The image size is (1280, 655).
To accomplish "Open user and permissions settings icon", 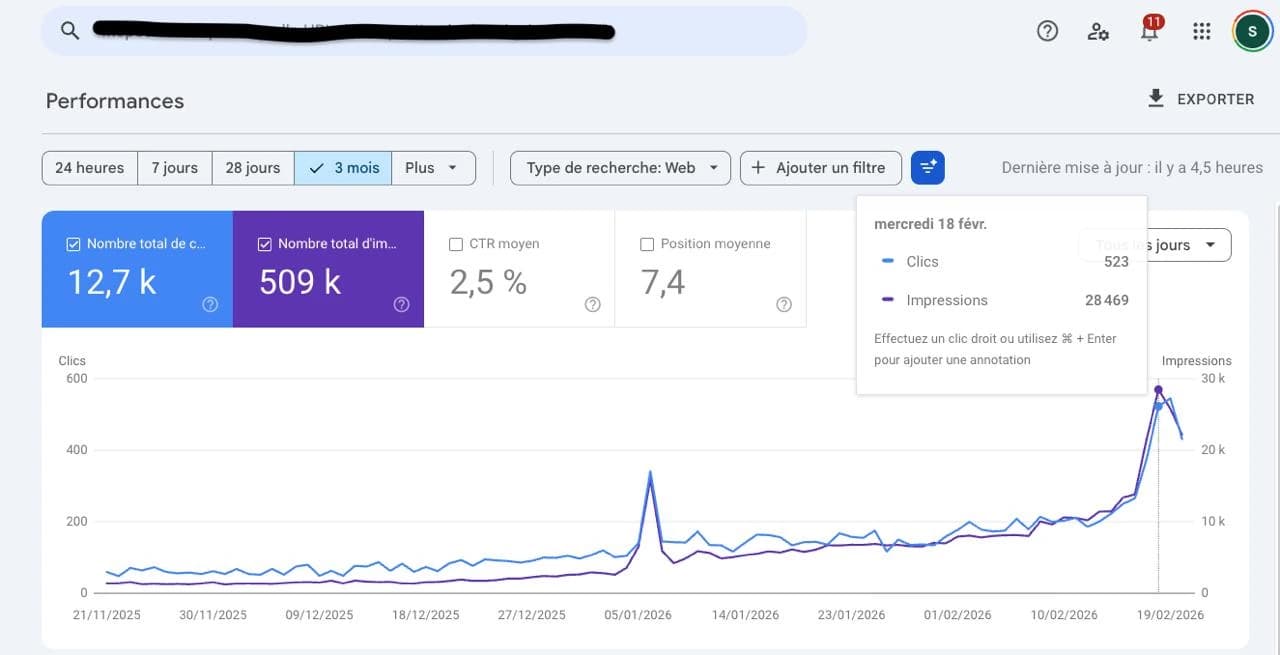I will (1098, 31).
